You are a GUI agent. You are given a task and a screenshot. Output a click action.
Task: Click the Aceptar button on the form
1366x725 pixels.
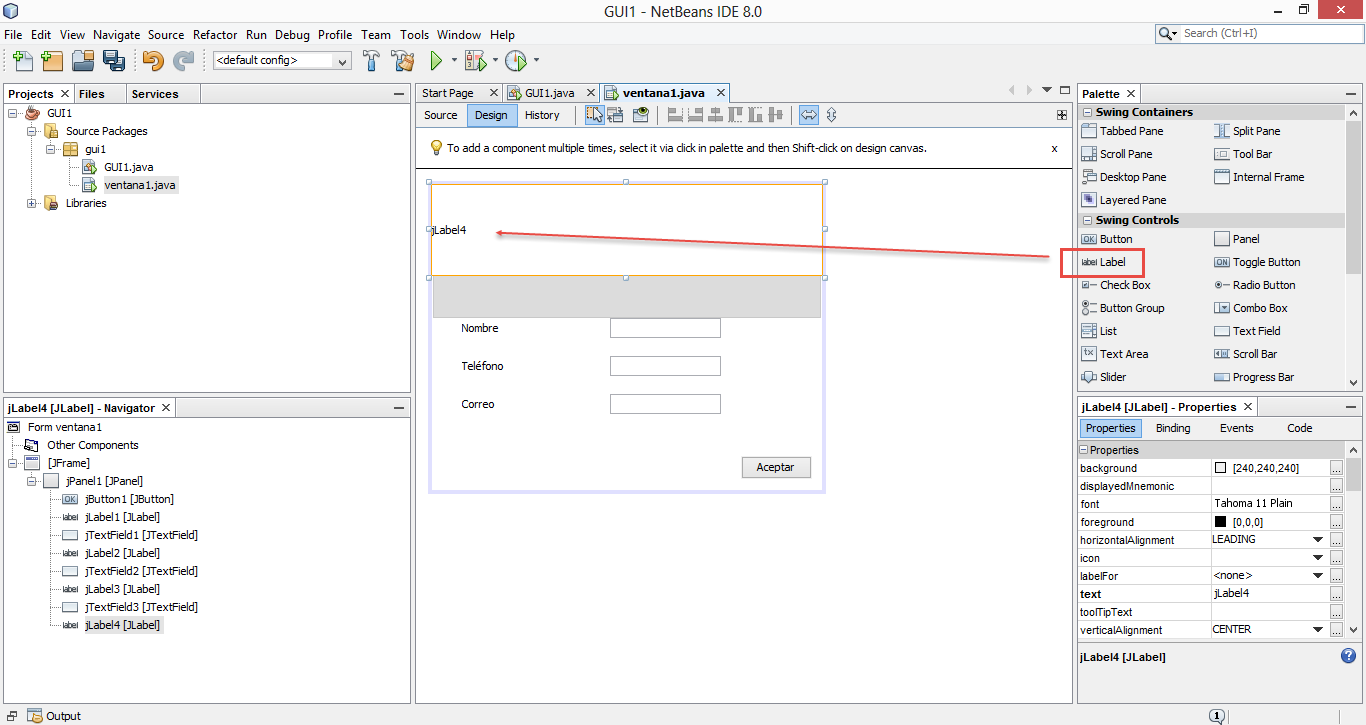click(776, 467)
